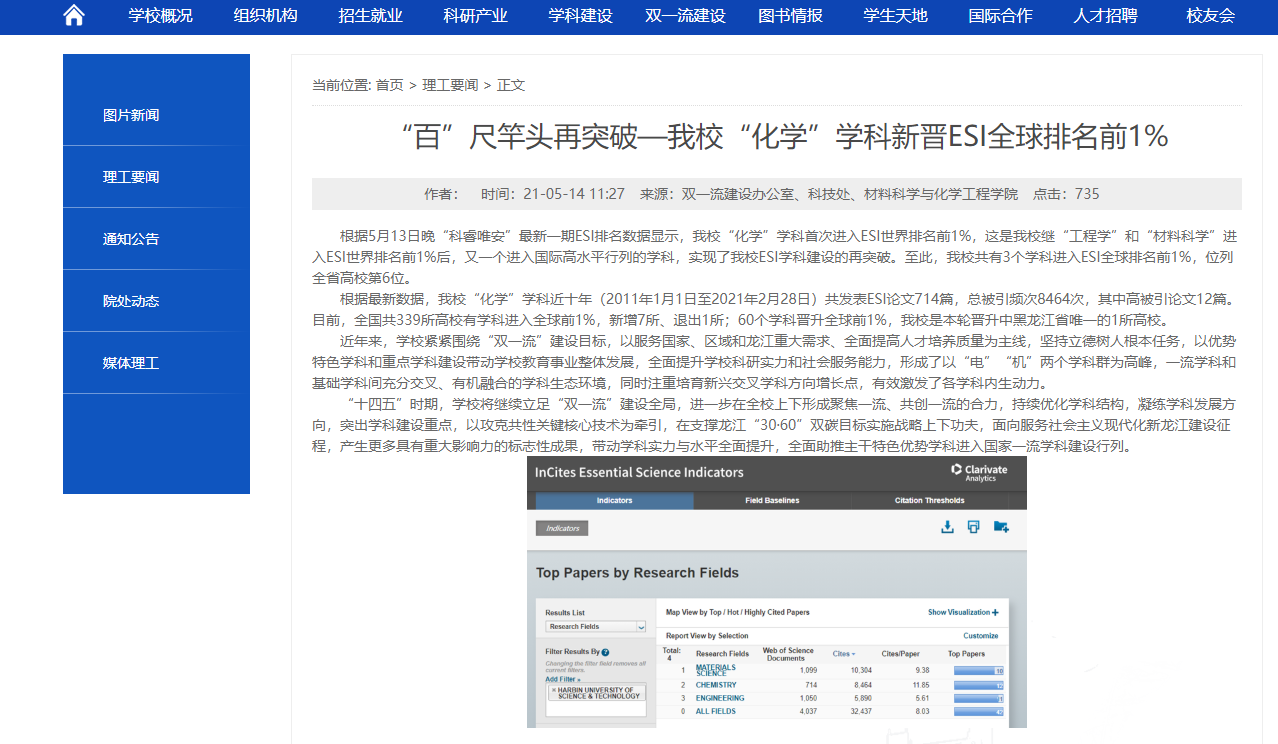This screenshot has height=744, width=1278.
Task: Click the 首页 breadcrumb link
Action: [390, 85]
